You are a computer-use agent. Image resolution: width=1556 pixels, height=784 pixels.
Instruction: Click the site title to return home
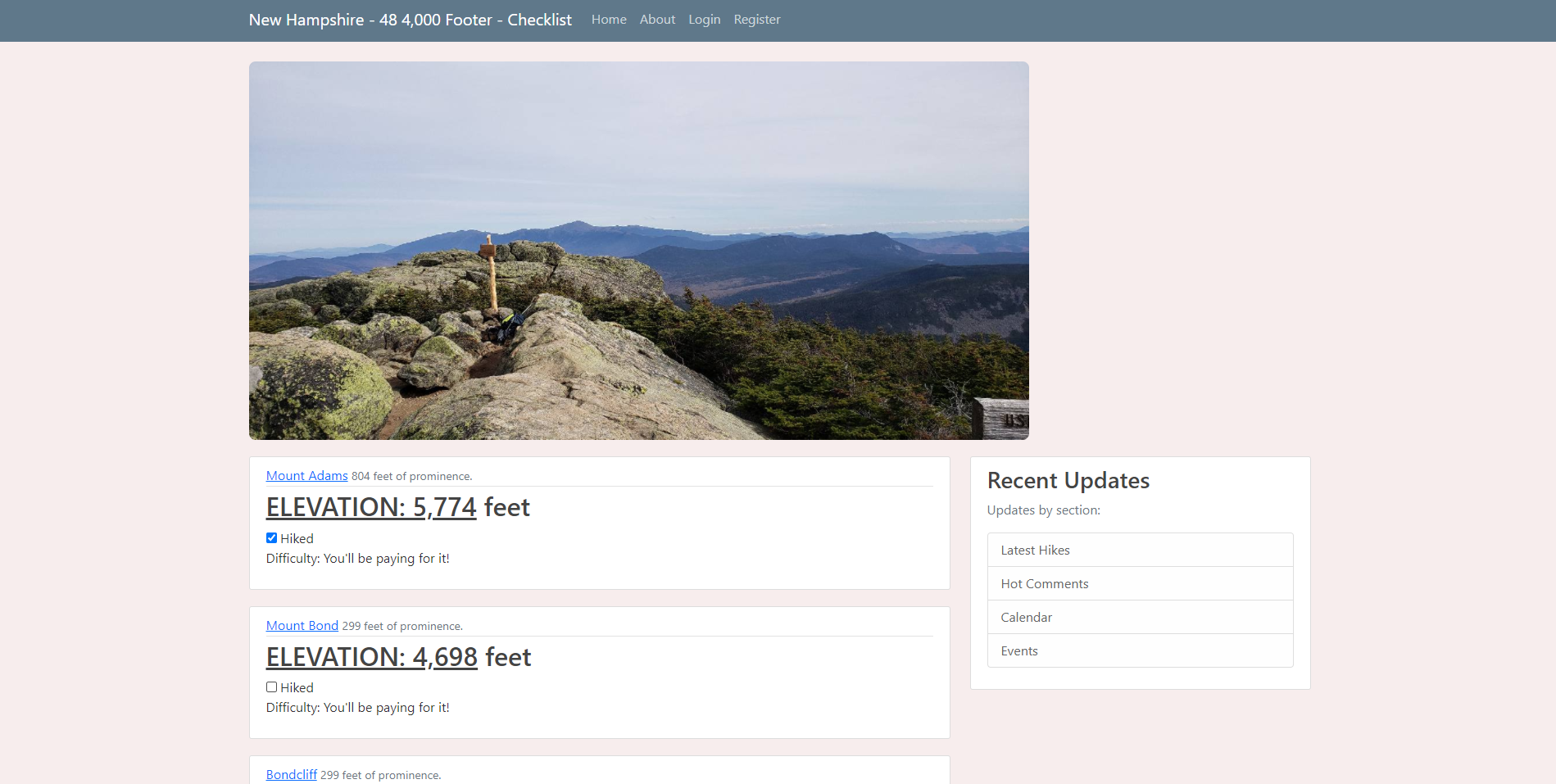(410, 20)
